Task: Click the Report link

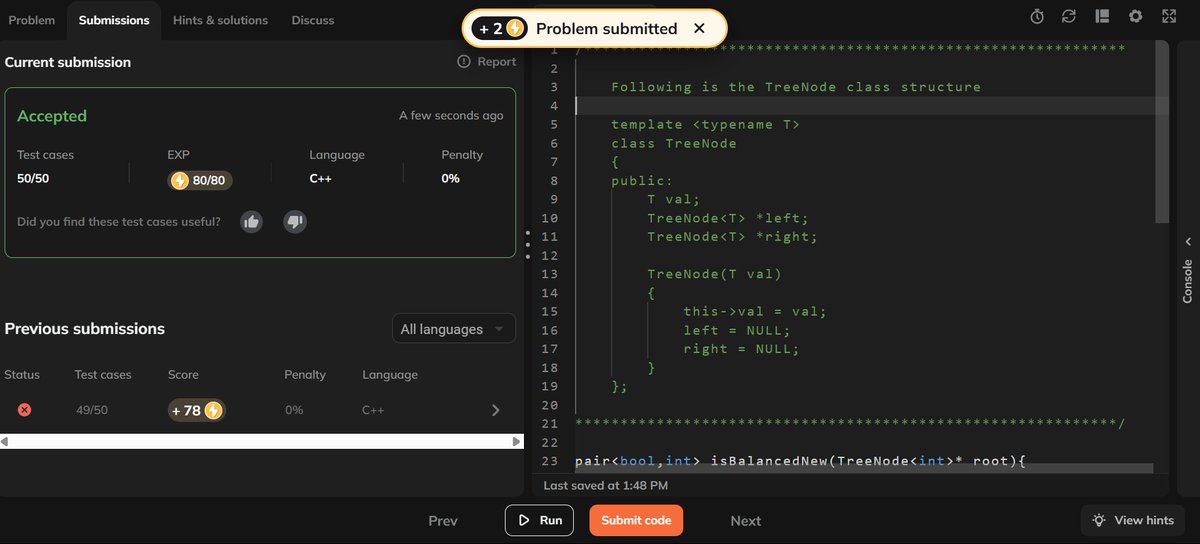Action: (497, 62)
